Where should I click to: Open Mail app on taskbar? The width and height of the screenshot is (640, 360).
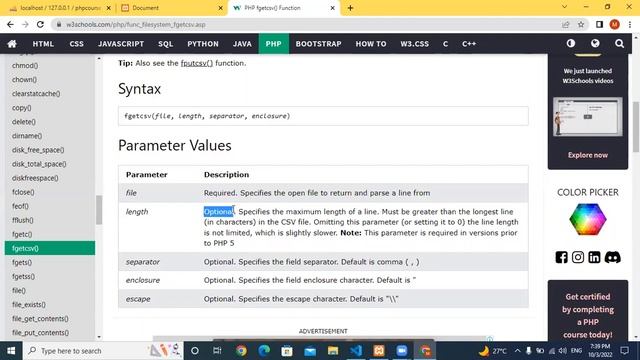310,351
